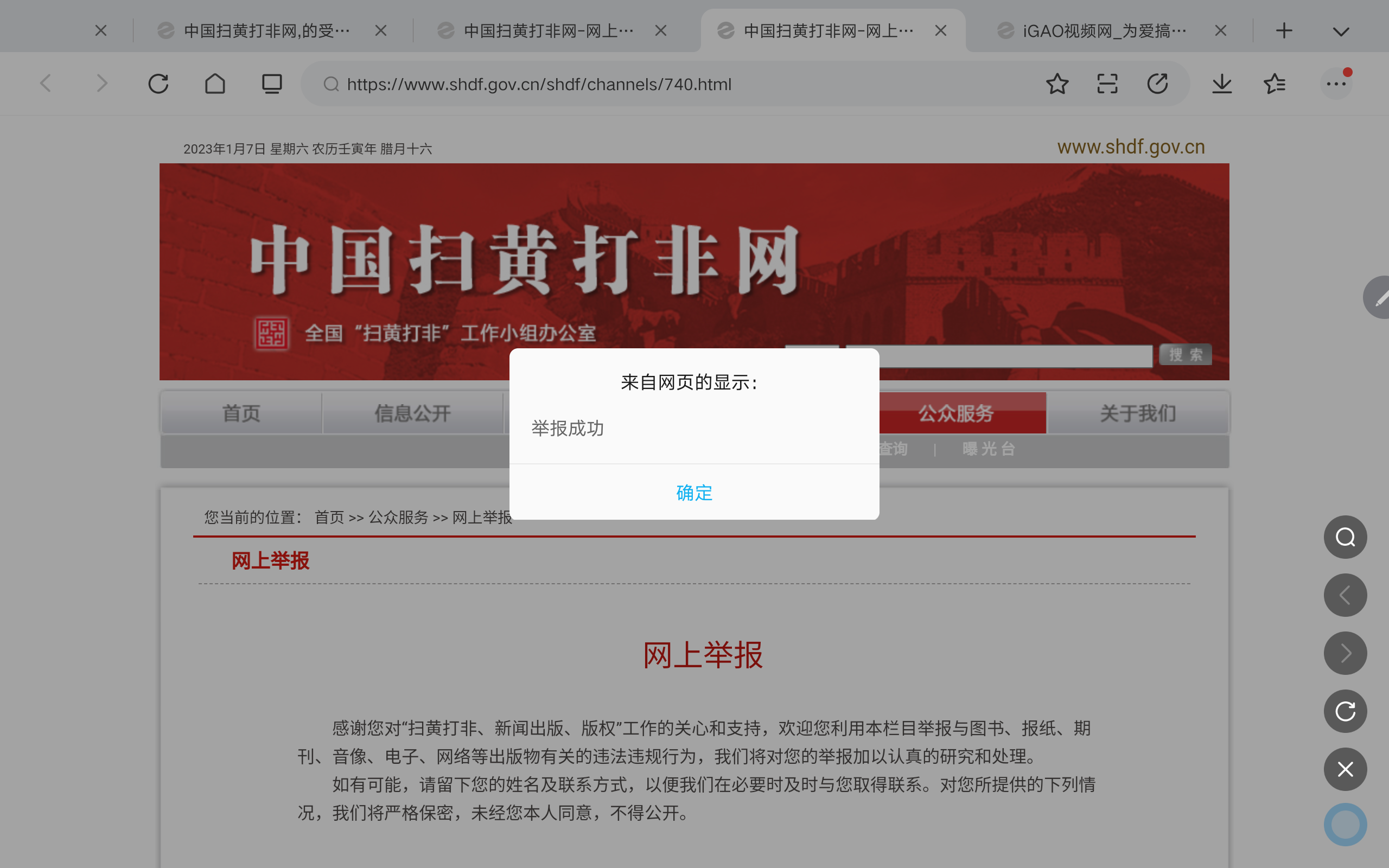Dismiss the floating toolbar with X circle

1346,769
